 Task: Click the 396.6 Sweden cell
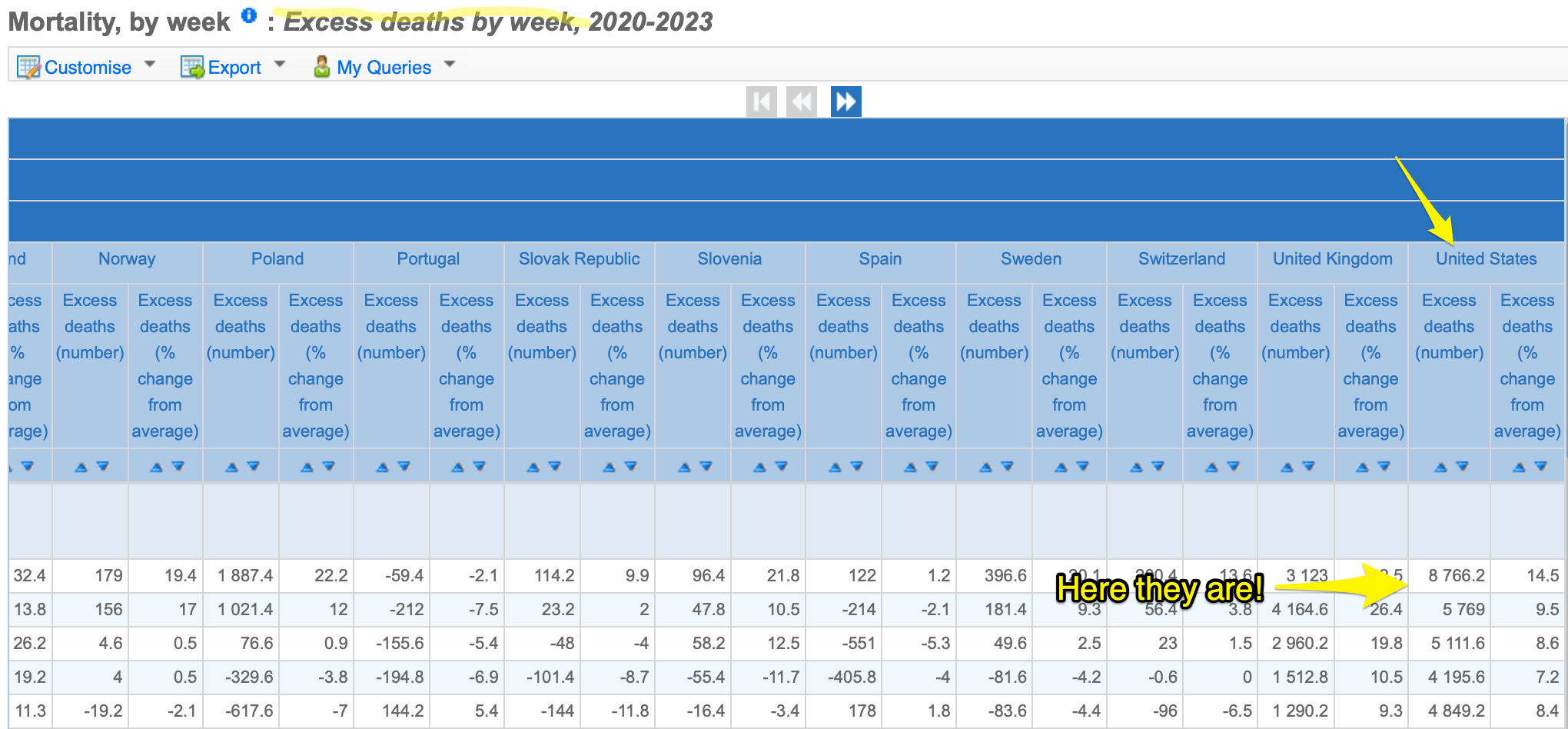click(995, 575)
